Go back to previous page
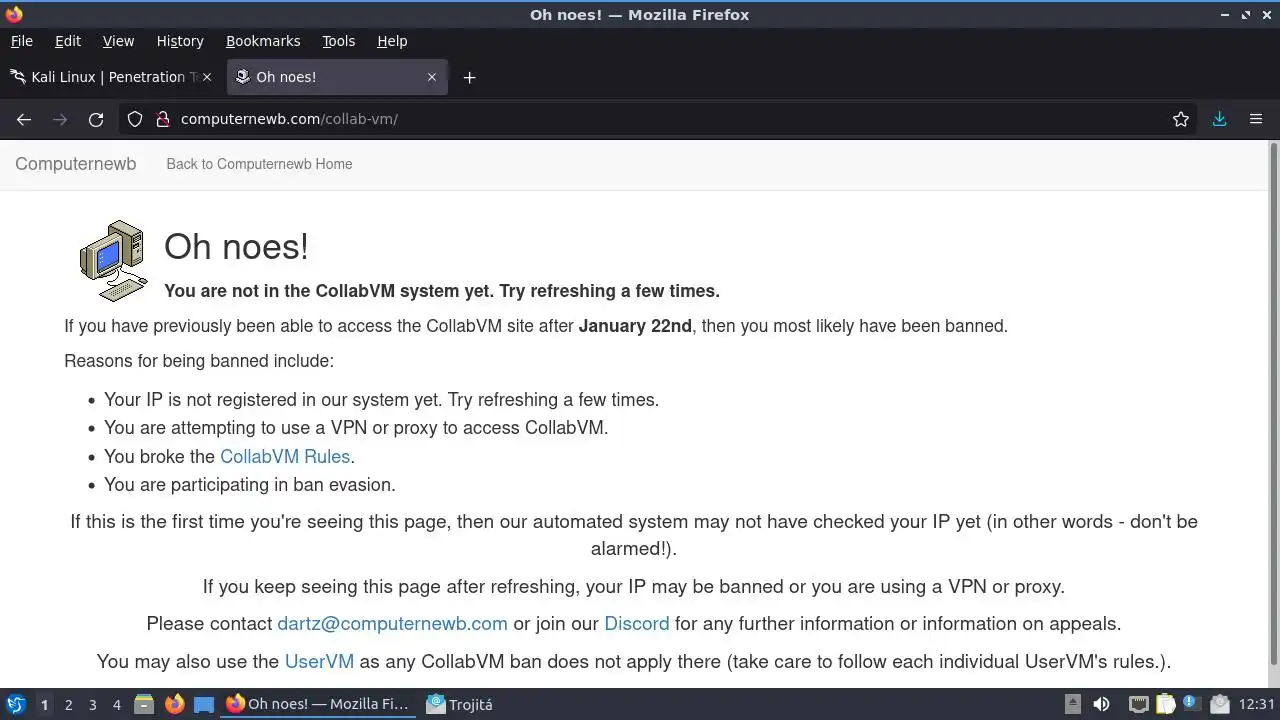 24,119
